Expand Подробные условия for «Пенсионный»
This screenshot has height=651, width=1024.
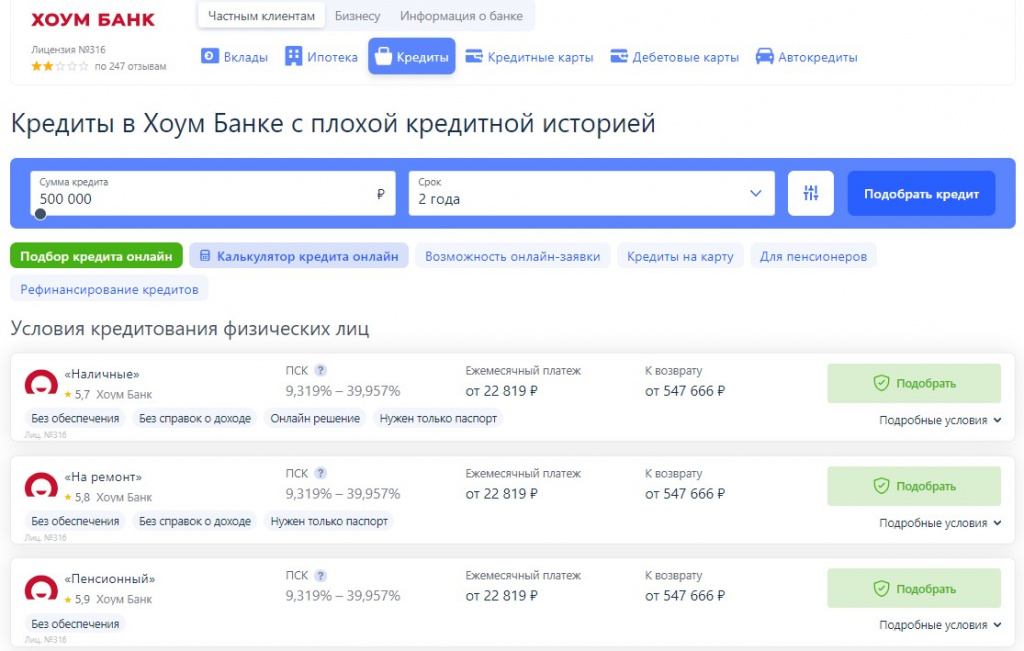[x=940, y=625]
